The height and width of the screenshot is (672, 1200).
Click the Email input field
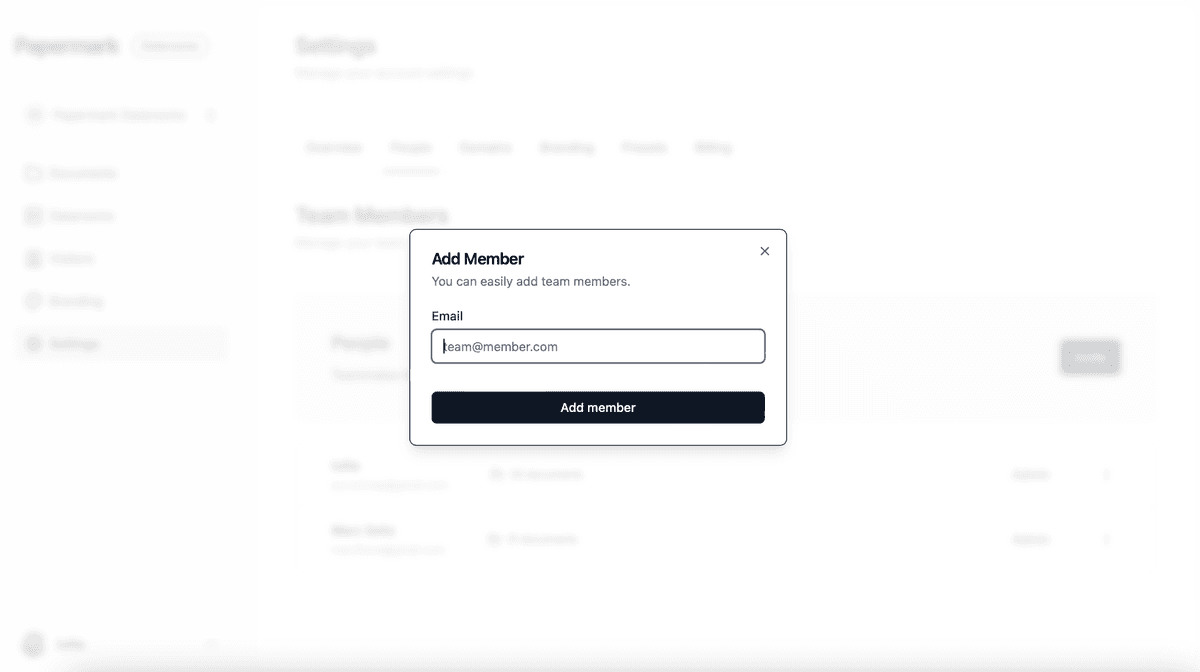pos(598,347)
